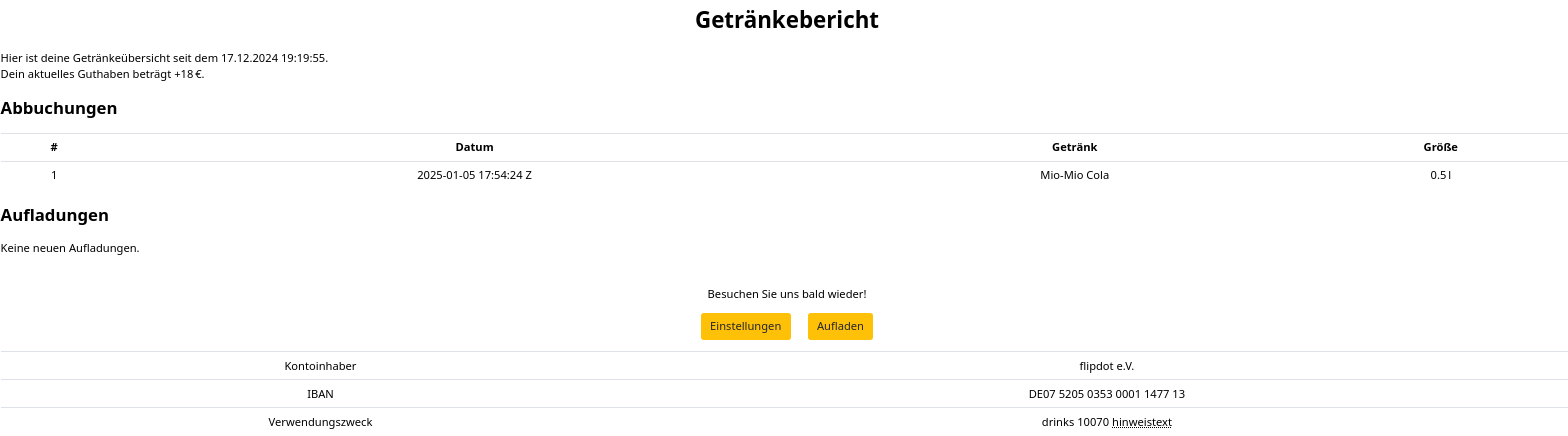
Task: Click the Größe column header
Action: [1440, 147]
